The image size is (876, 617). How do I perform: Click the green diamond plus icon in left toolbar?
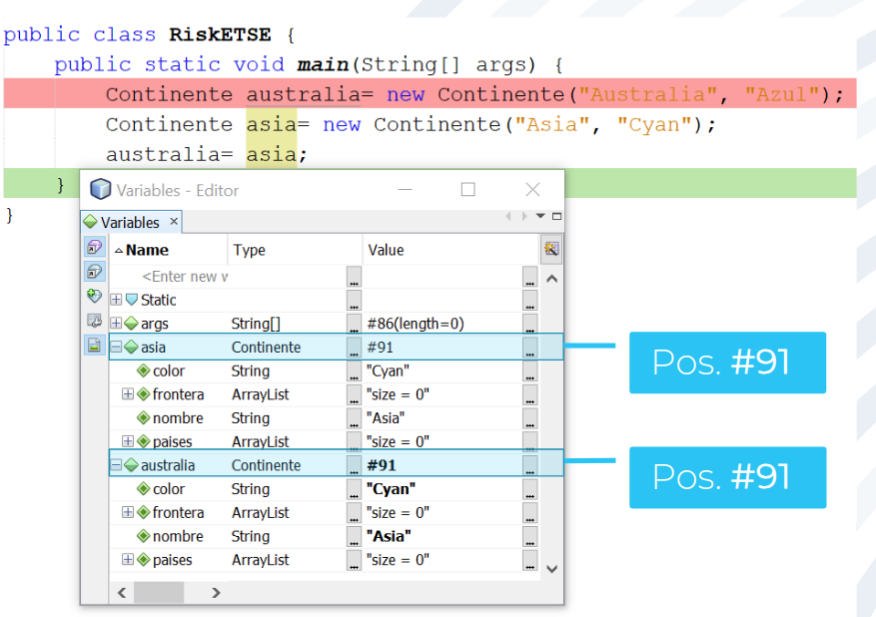94,296
